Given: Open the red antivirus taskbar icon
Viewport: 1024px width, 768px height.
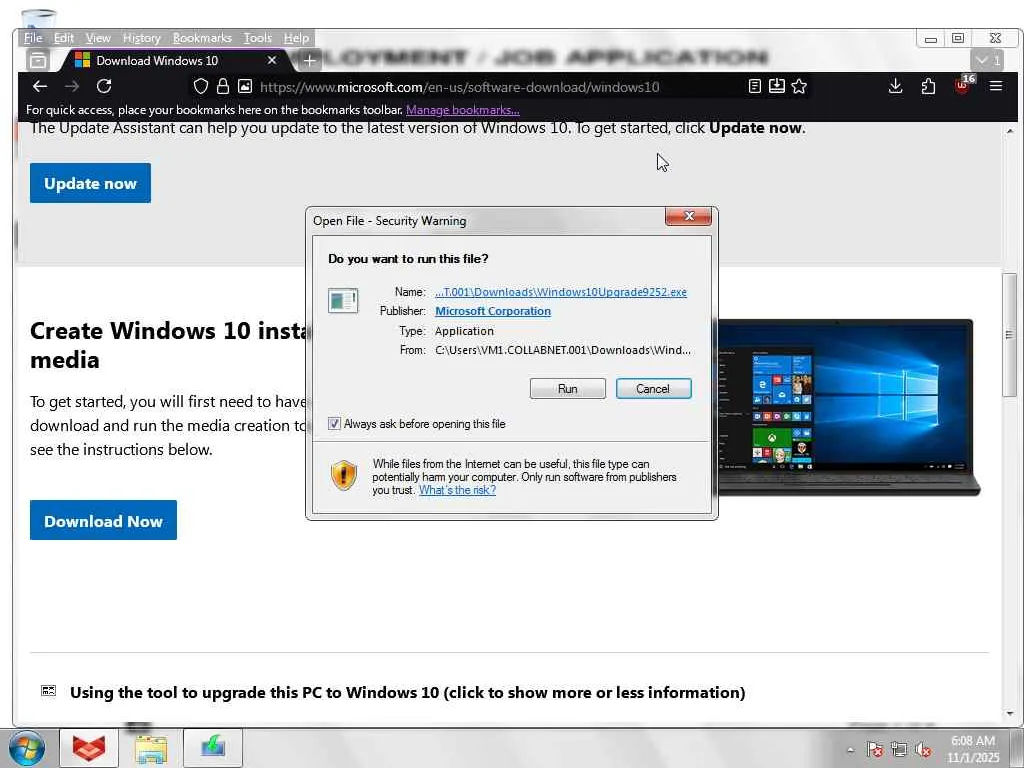Looking at the screenshot, I should (89, 748).
